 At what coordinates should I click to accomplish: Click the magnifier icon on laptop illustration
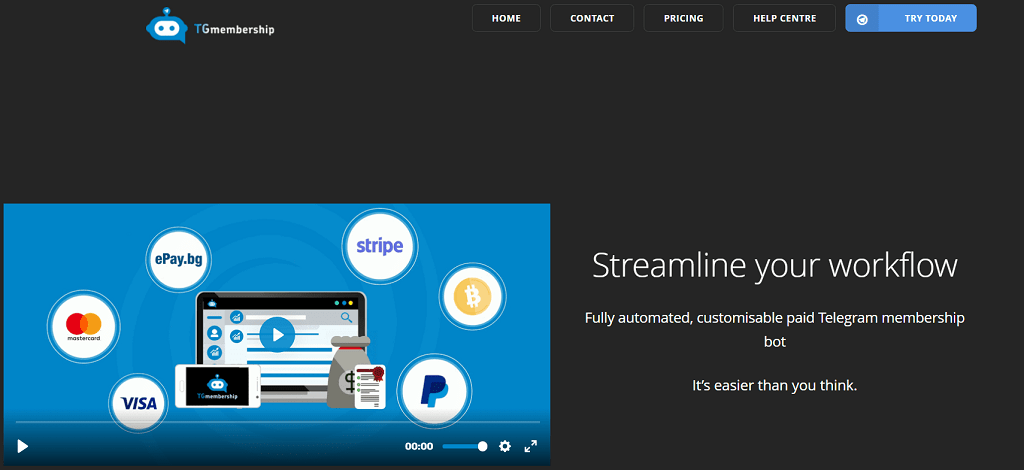coord(347,317)
